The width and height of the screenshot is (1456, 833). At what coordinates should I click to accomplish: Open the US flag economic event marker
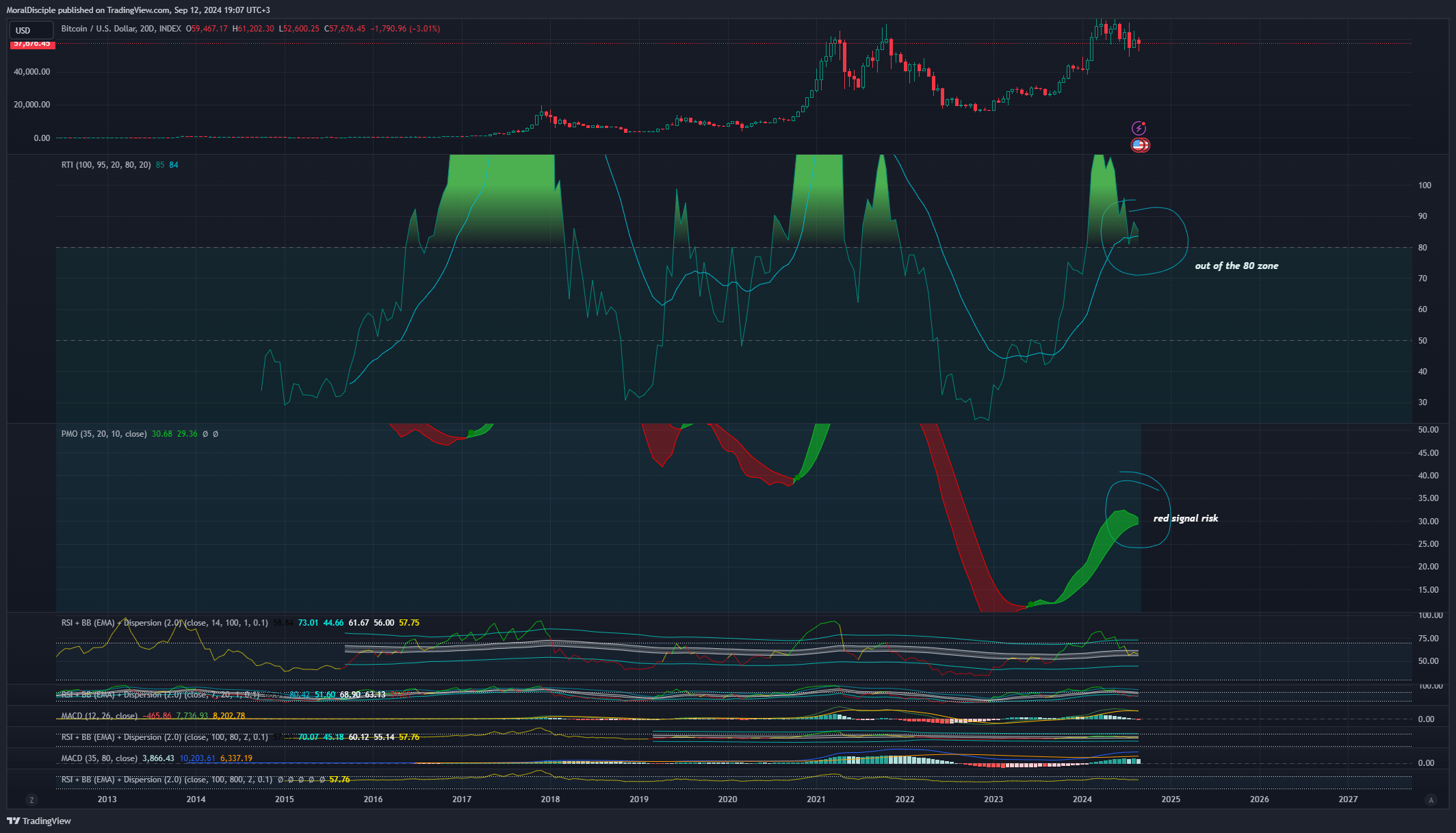pyautogui.click(x=1140, y=145)
